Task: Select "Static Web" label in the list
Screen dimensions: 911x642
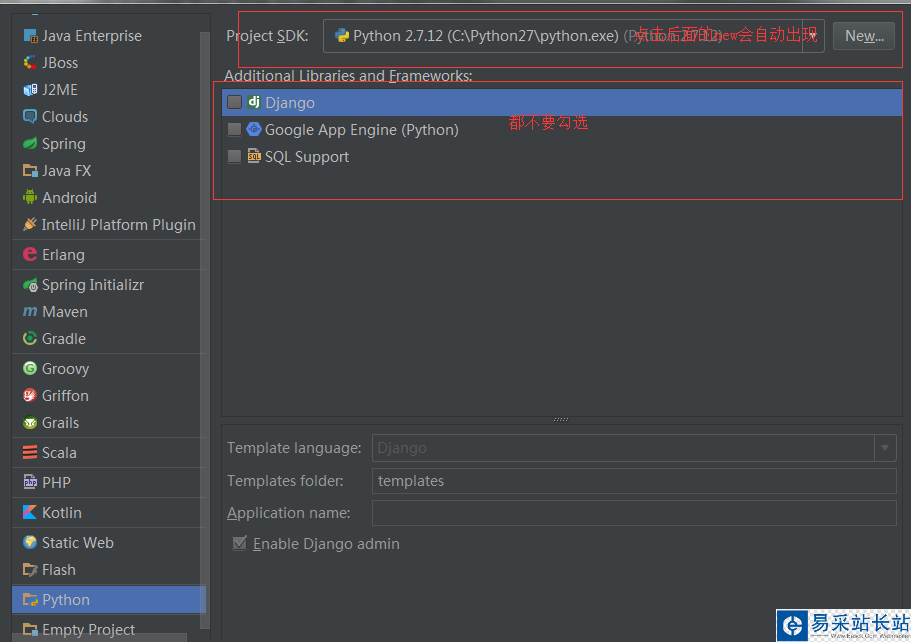Action: 78,543
